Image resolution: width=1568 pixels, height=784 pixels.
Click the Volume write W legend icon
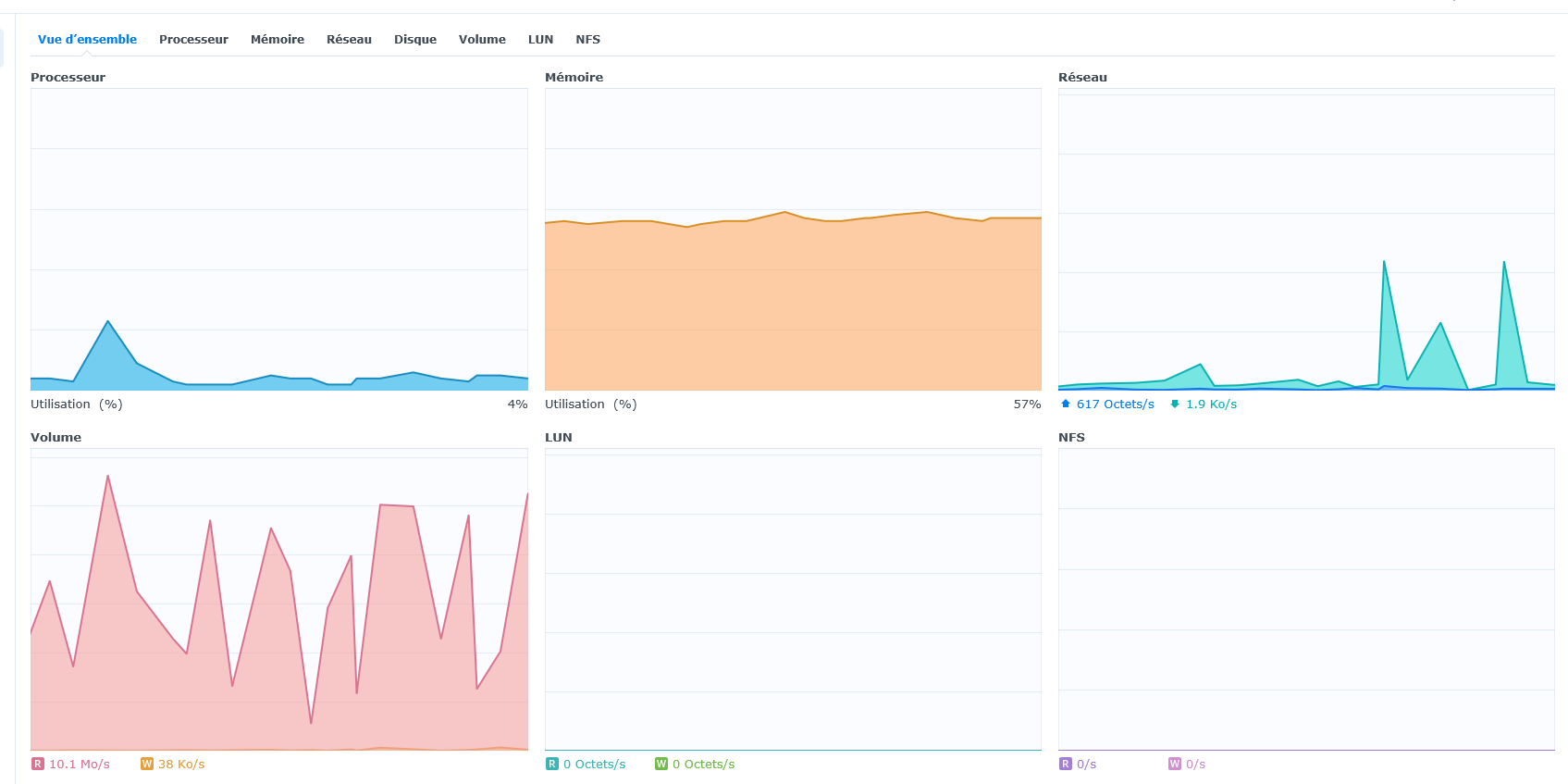147,764
